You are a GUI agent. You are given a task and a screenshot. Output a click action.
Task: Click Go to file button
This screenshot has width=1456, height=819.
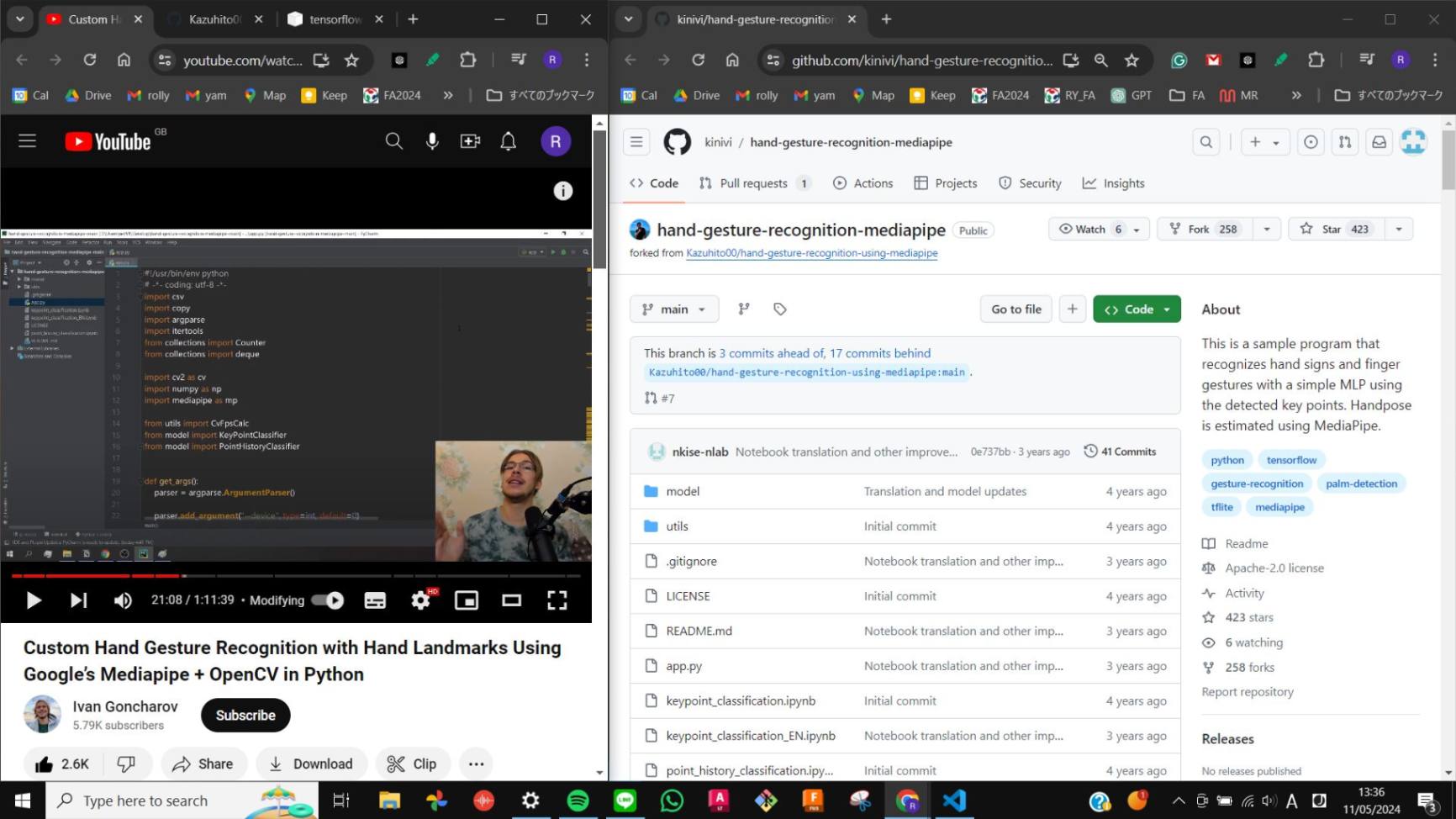1016,309
